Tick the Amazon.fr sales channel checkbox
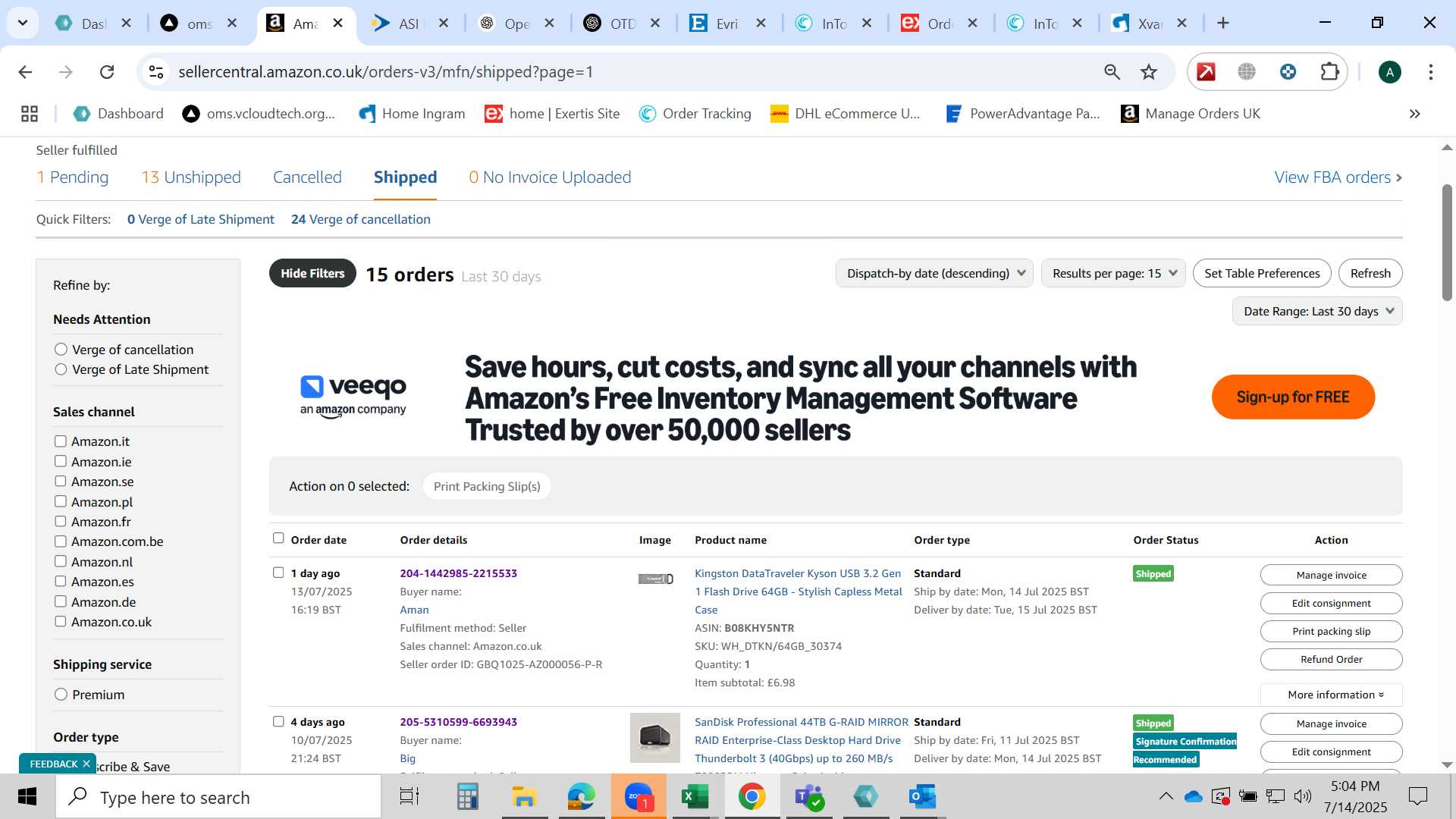Screen dimensions: 1456x819 click(61, 522)
